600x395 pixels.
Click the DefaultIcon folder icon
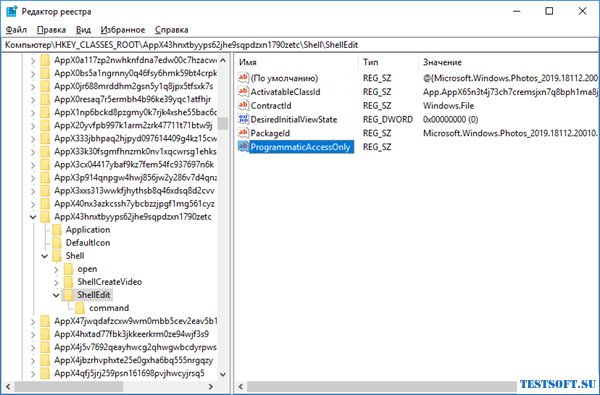[57, 243]
